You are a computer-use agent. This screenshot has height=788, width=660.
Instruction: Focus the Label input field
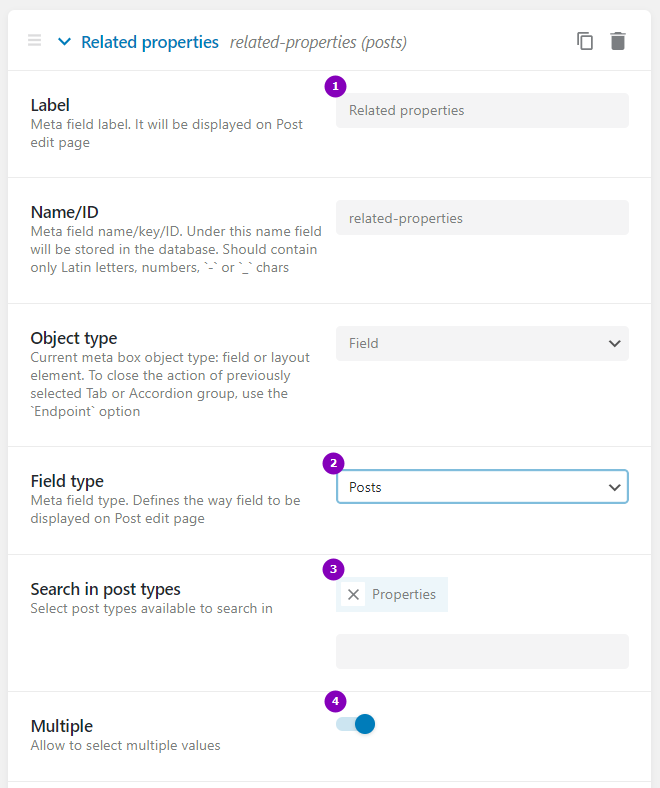(x=482, y=110)
